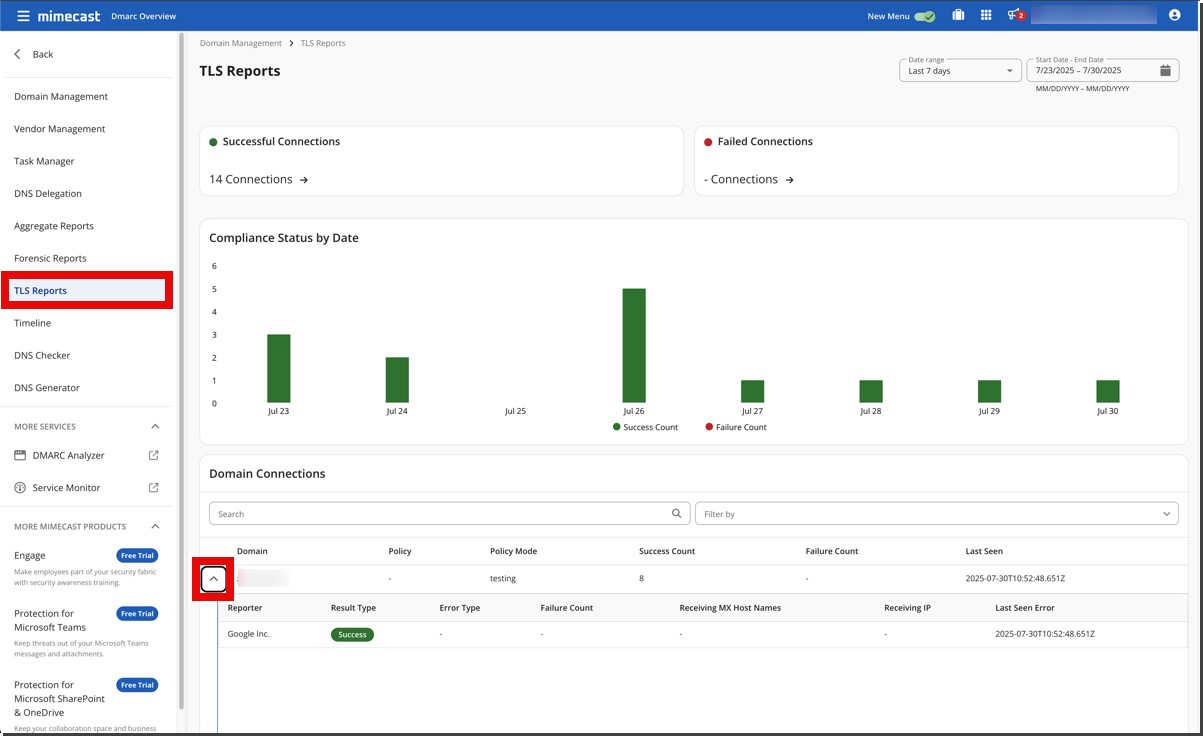Toggle the New Menu switch
The width and height of the screenshot is (1203, 736).
pyautogui.click(x=925, y=16)
